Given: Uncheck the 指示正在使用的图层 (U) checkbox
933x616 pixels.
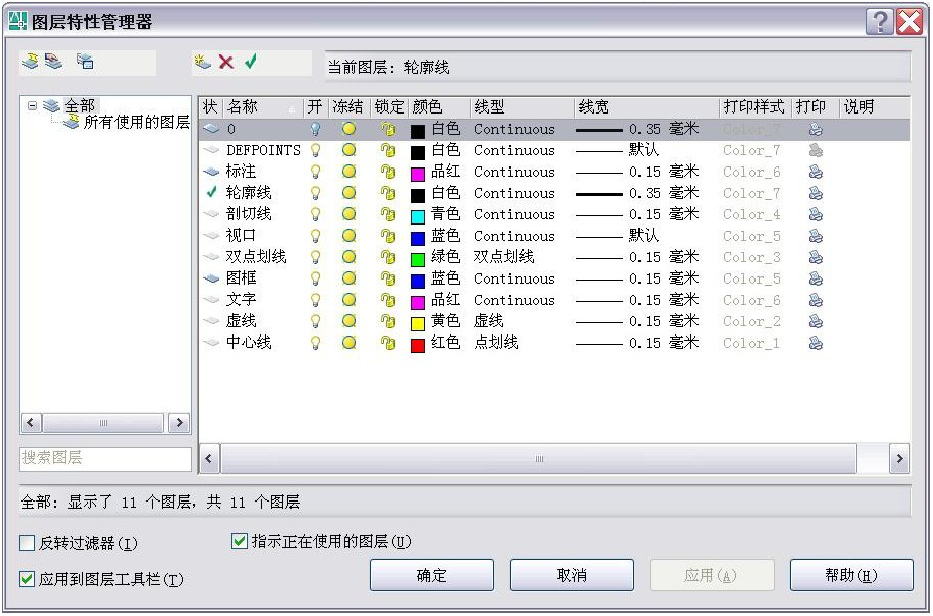Looking at the screenshot, I should tap(239, 541).
